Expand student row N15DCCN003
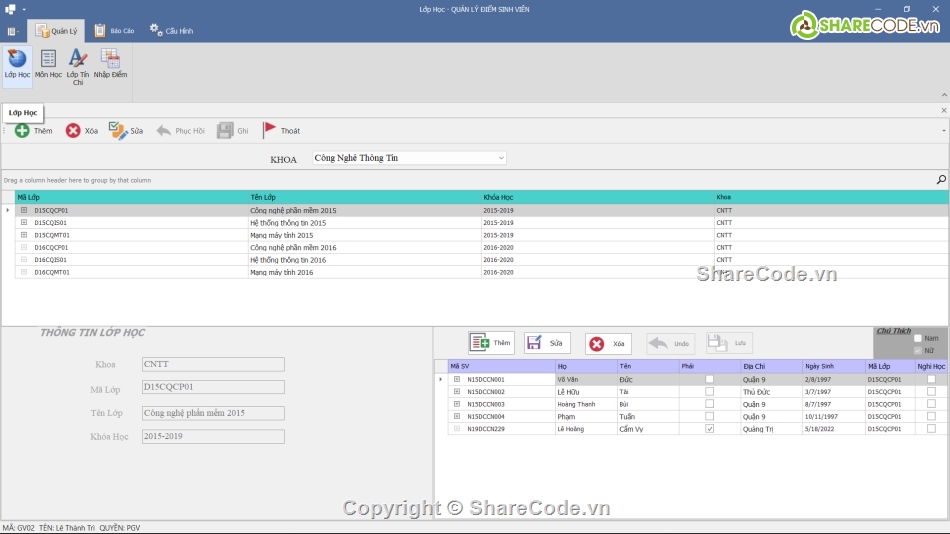 point(457,404)
